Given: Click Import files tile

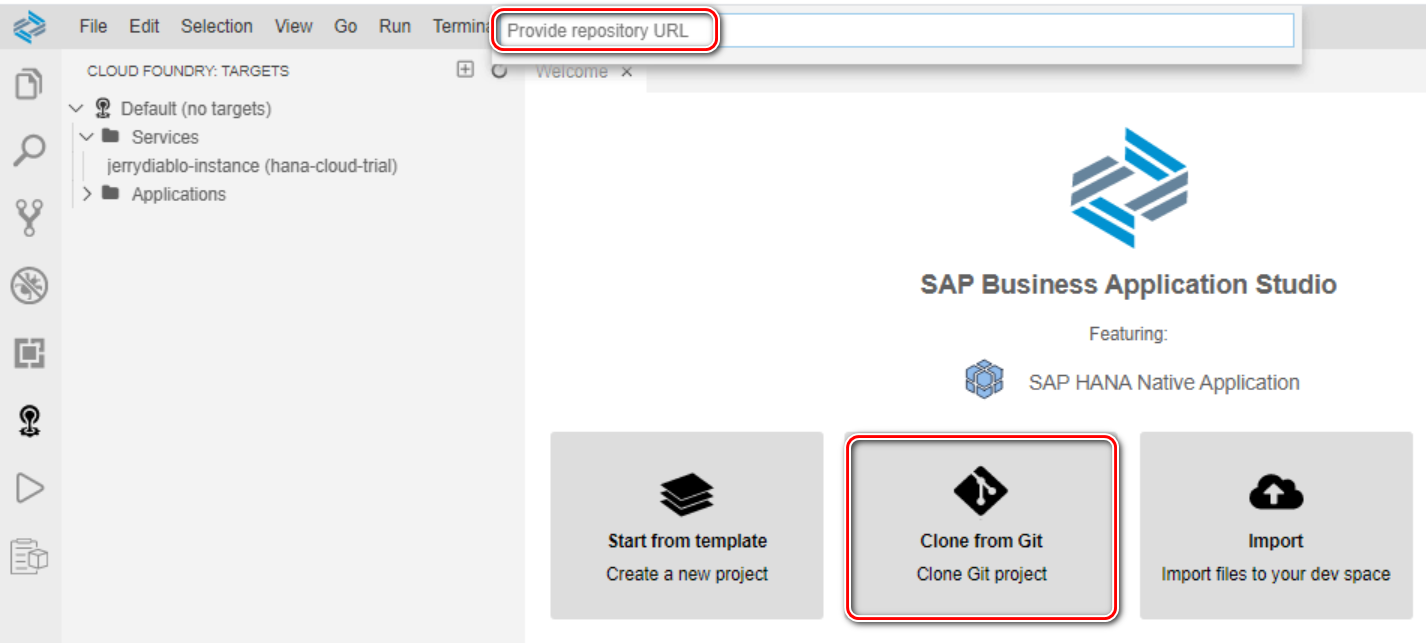Looking at the screenshot, I should (x=1275, y=525).
